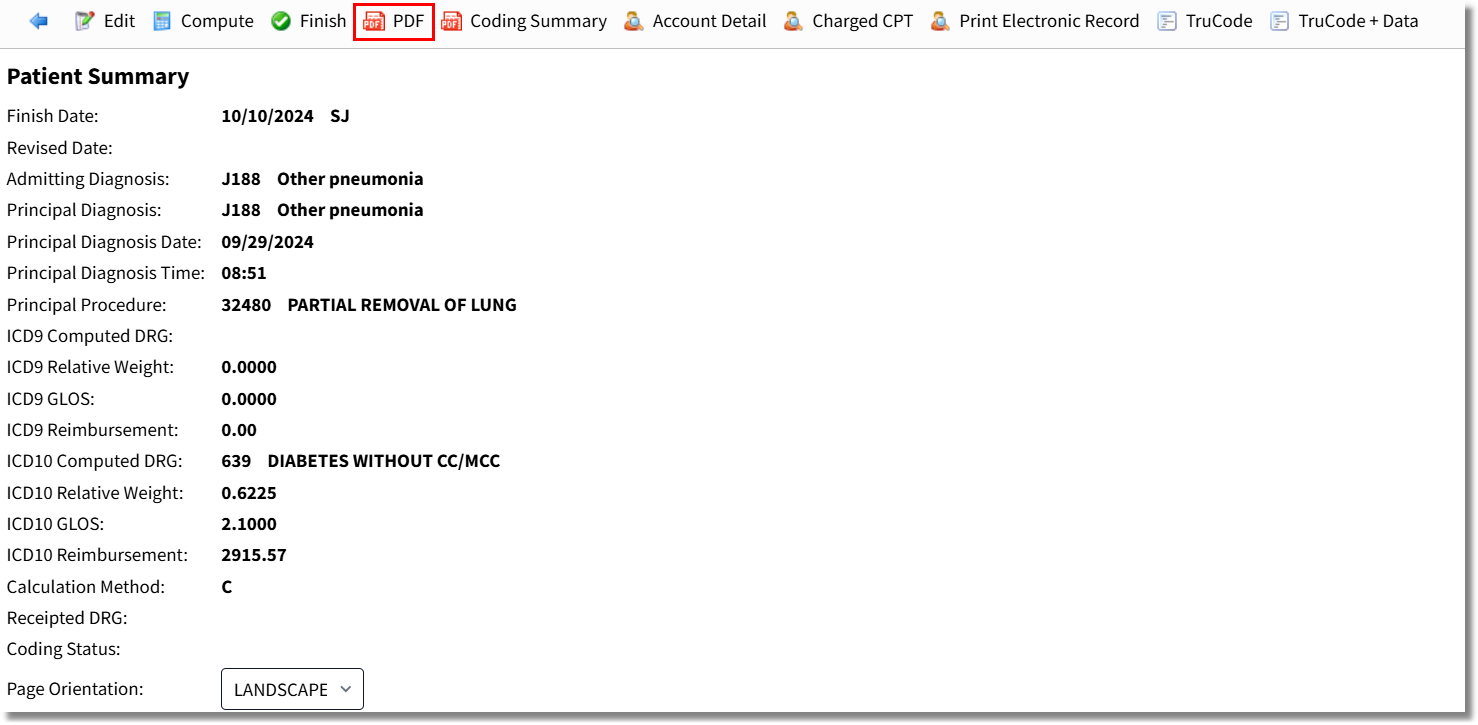
Task: Click the 32480 PARTIAL REMOVAL OF LUNG text
Action: 369,305
